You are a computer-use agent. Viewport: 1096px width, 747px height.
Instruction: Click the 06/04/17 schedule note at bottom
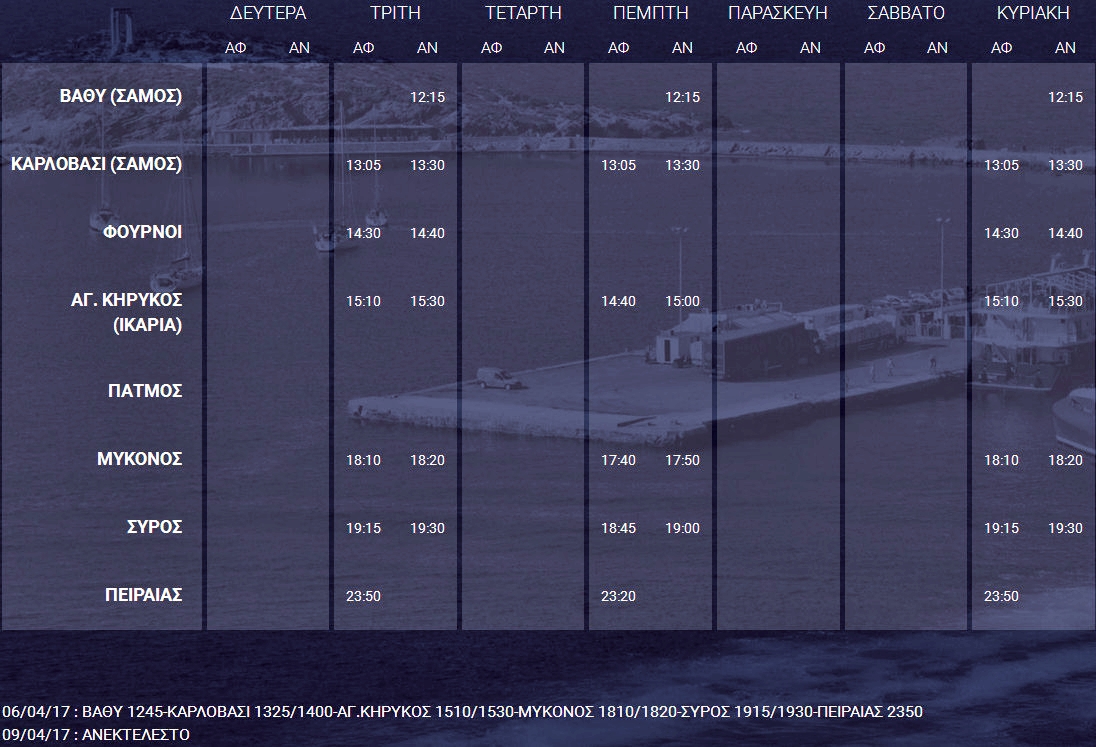click(462, 712)
